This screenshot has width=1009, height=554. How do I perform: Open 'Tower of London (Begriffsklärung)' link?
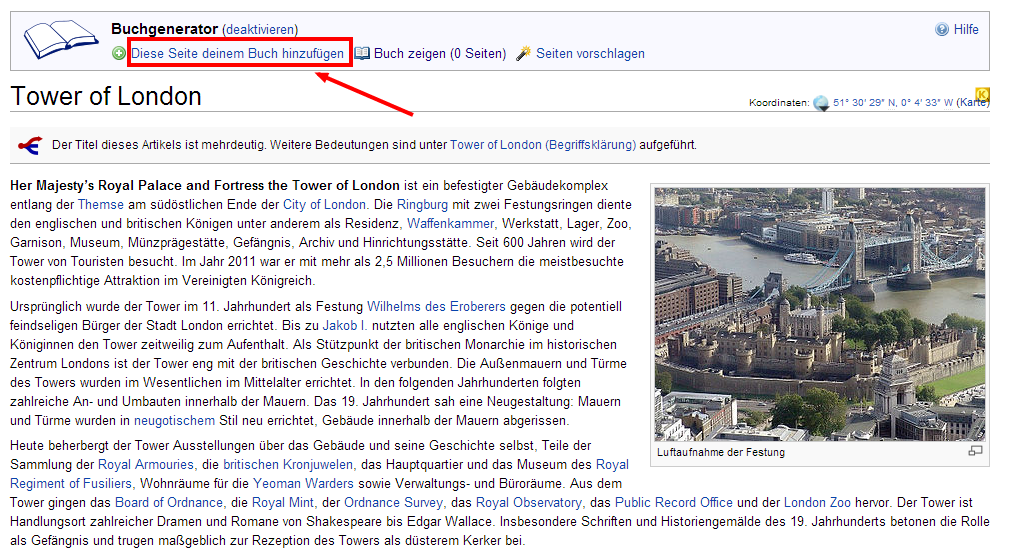[x=542, y=145]
